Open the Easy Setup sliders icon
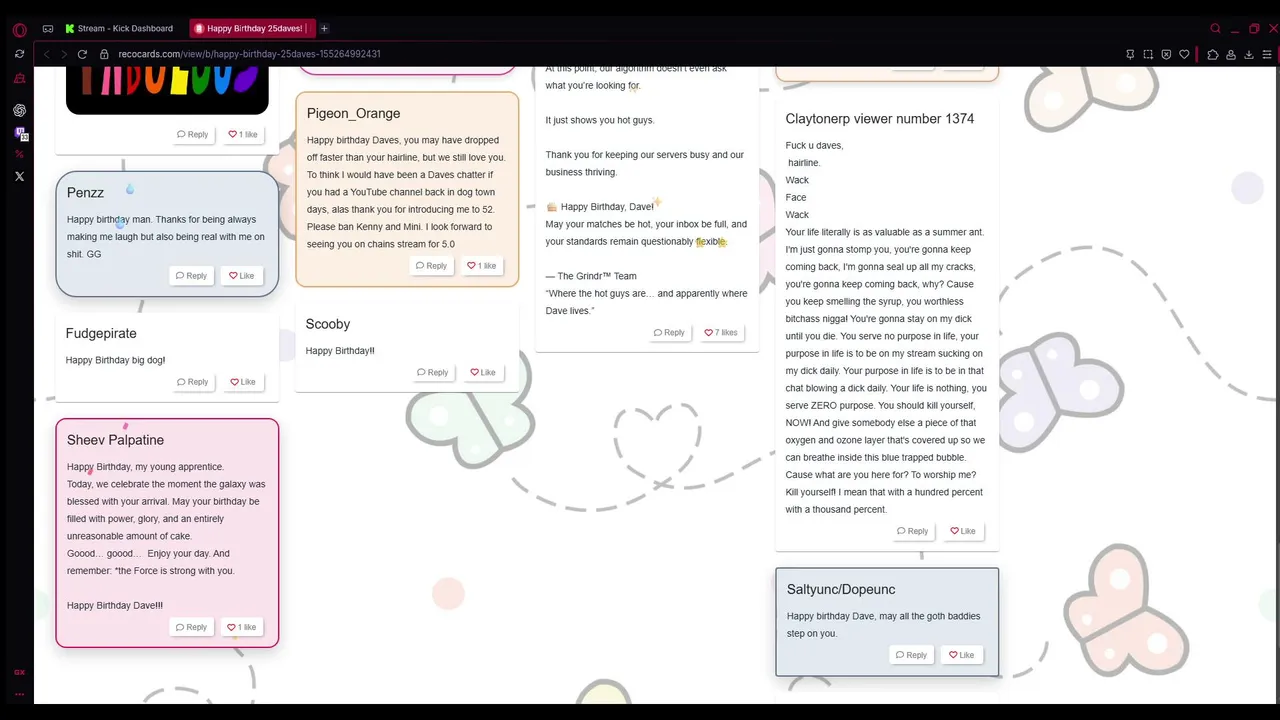The width and height of the screenshot is (1280, 720). 1267,54
